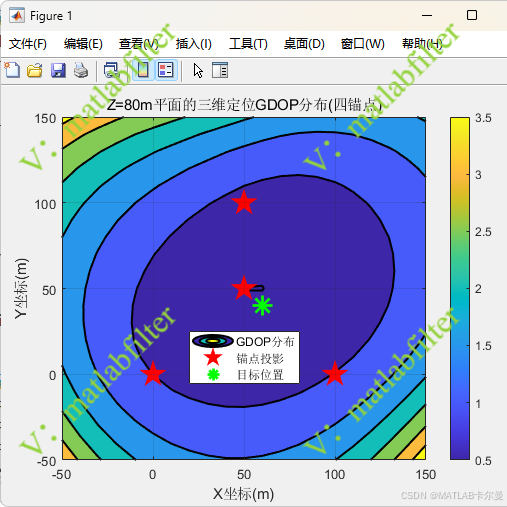Click the Open File folder icon
The width and height of the screenshot is (507, 507).
tap(35, 70)
